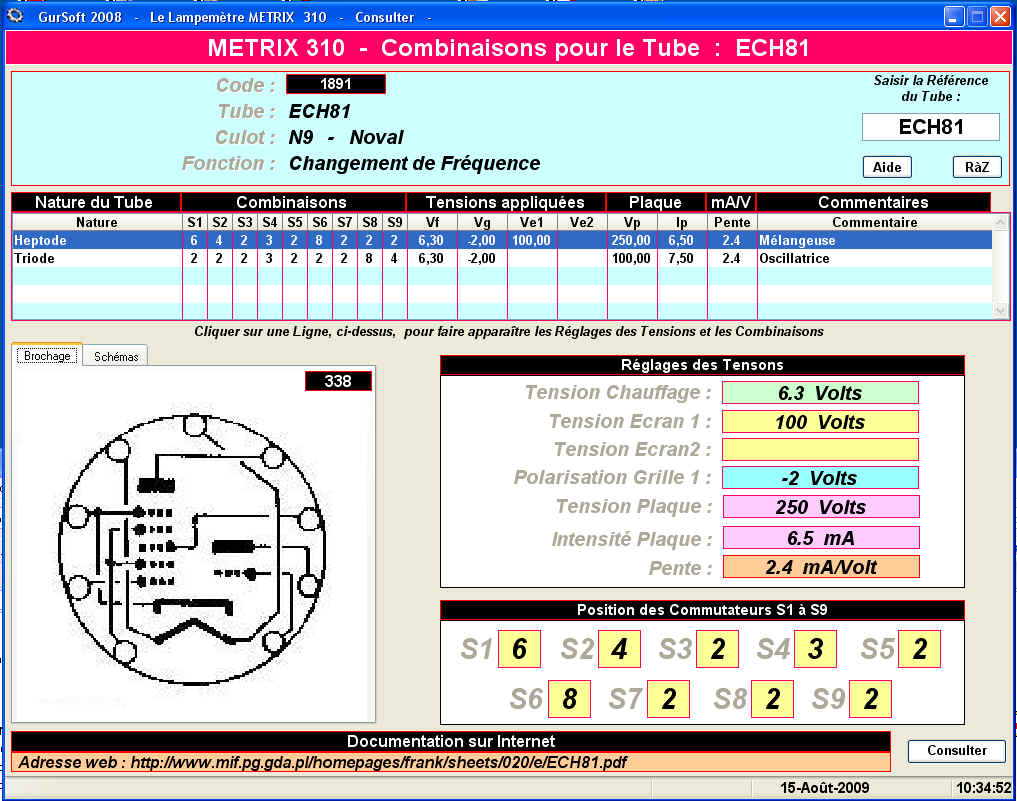Click the Oscillatrice comment cell
This screenshot has width=1017, height=801.
coord(874,258)
